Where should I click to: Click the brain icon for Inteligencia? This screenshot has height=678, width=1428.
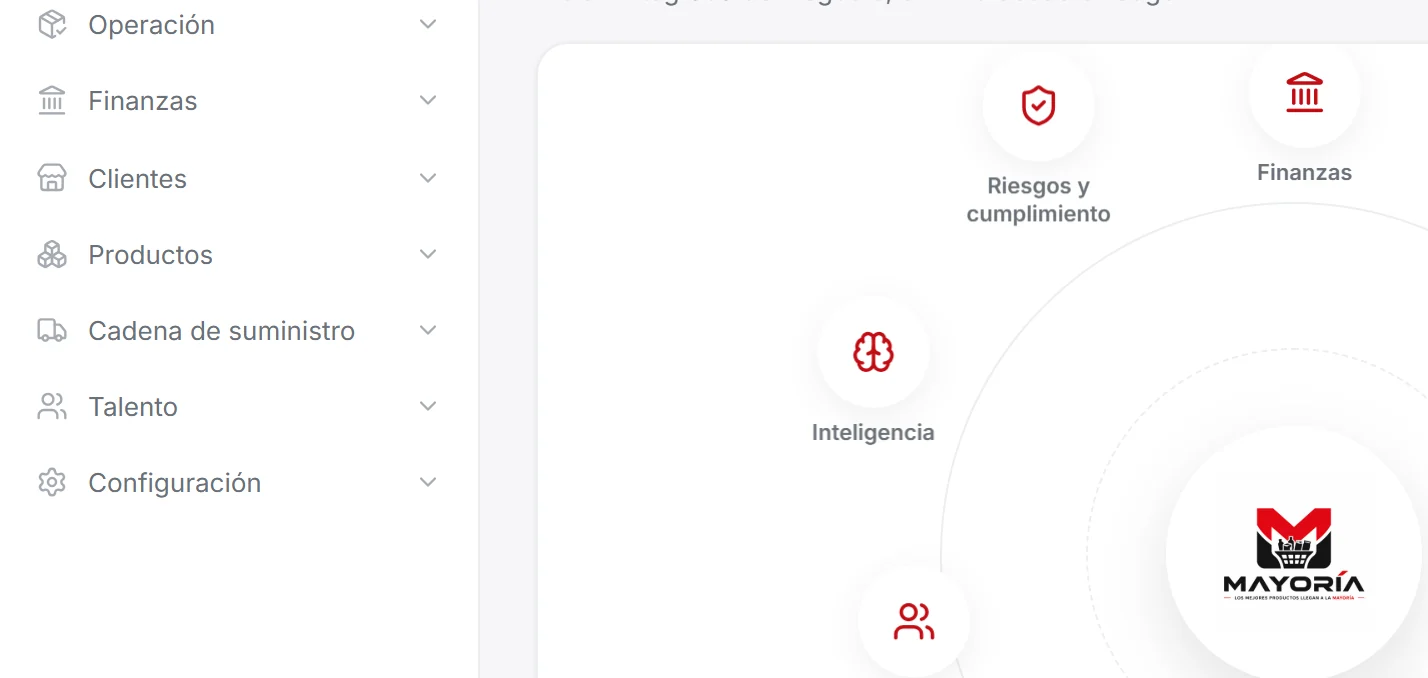point(873,352)
